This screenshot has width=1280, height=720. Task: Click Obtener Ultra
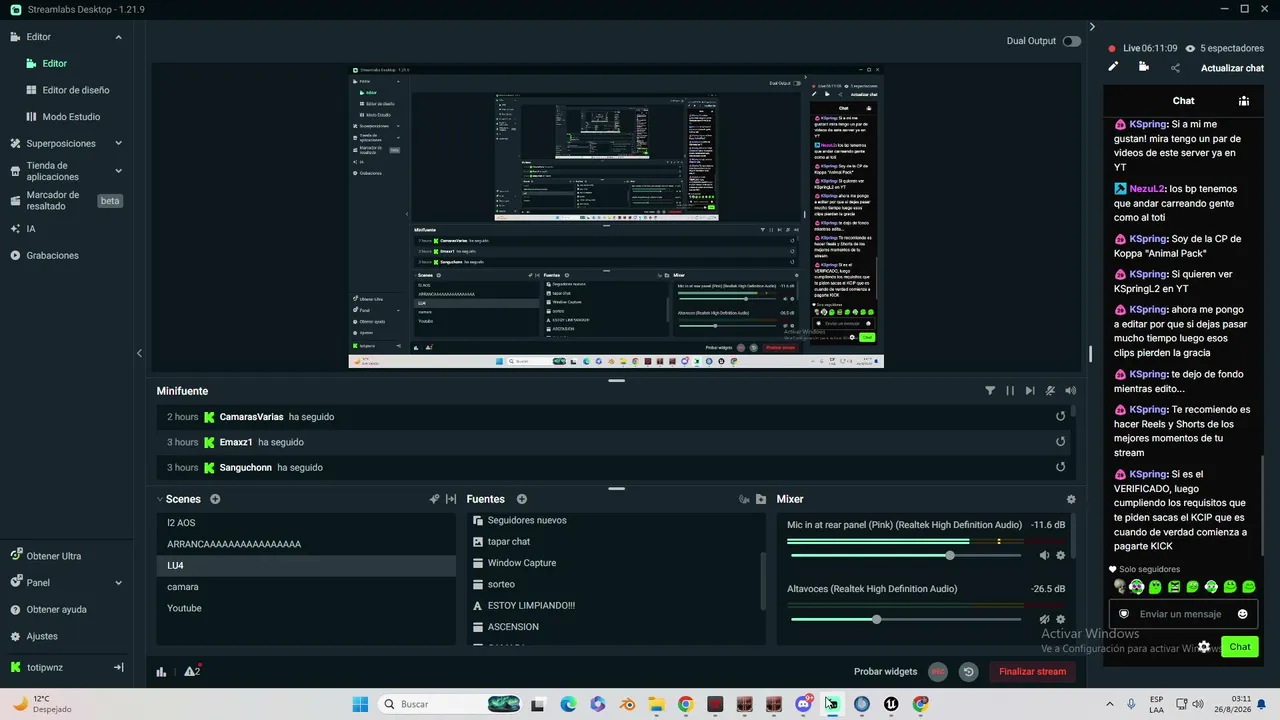pos(54,556)
